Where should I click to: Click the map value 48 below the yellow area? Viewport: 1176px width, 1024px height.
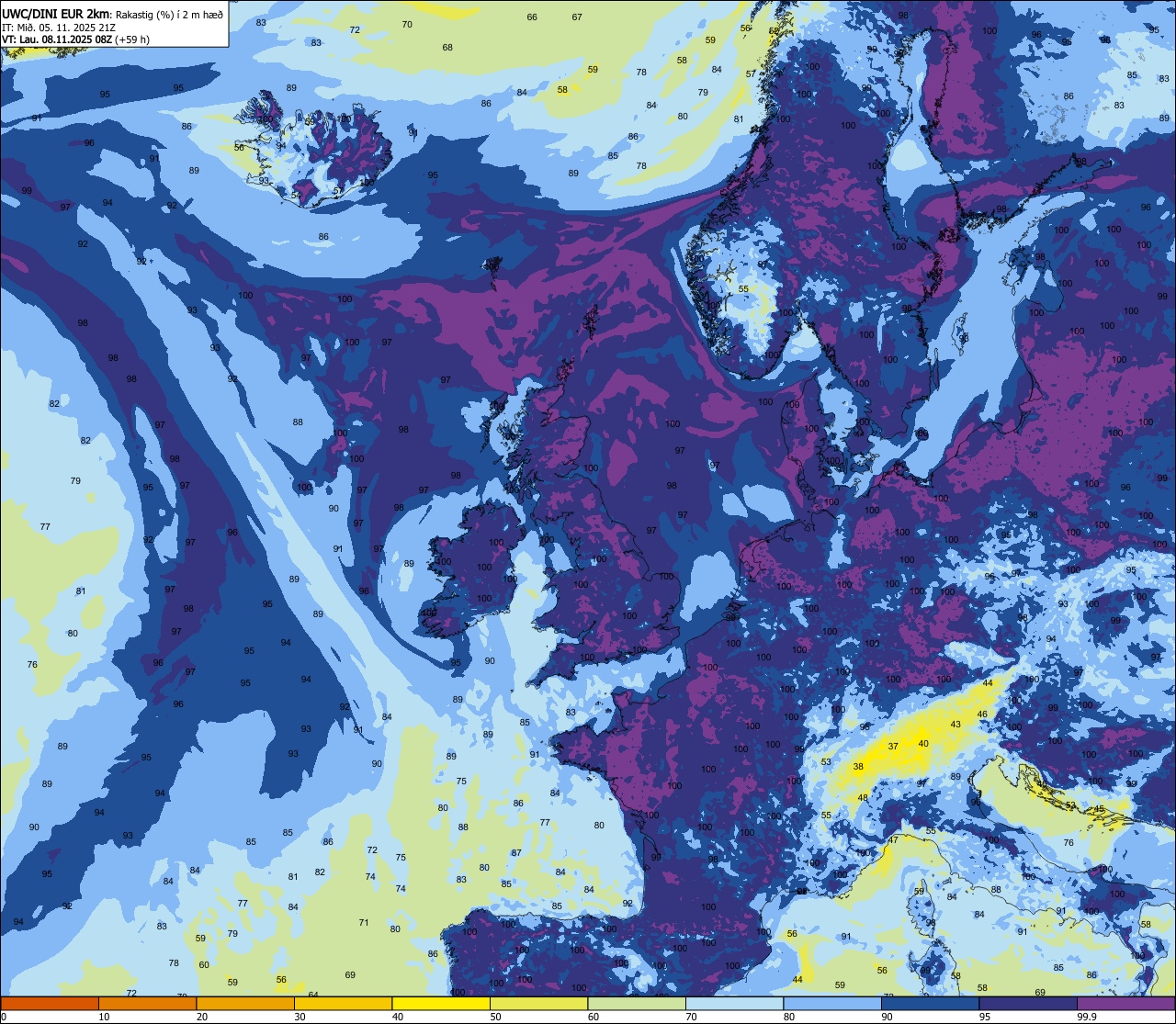pos(863,798)
